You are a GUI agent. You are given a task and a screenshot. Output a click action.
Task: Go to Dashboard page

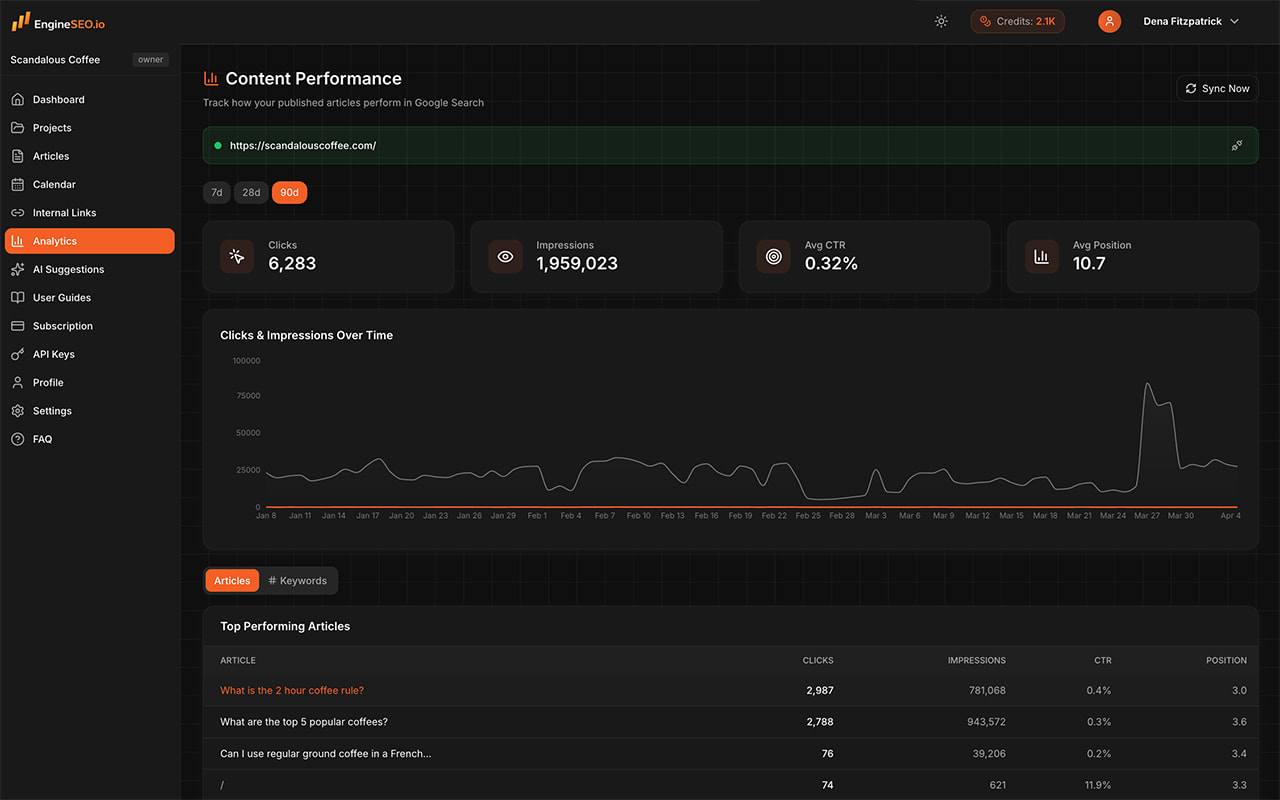(x=90, y=100)
